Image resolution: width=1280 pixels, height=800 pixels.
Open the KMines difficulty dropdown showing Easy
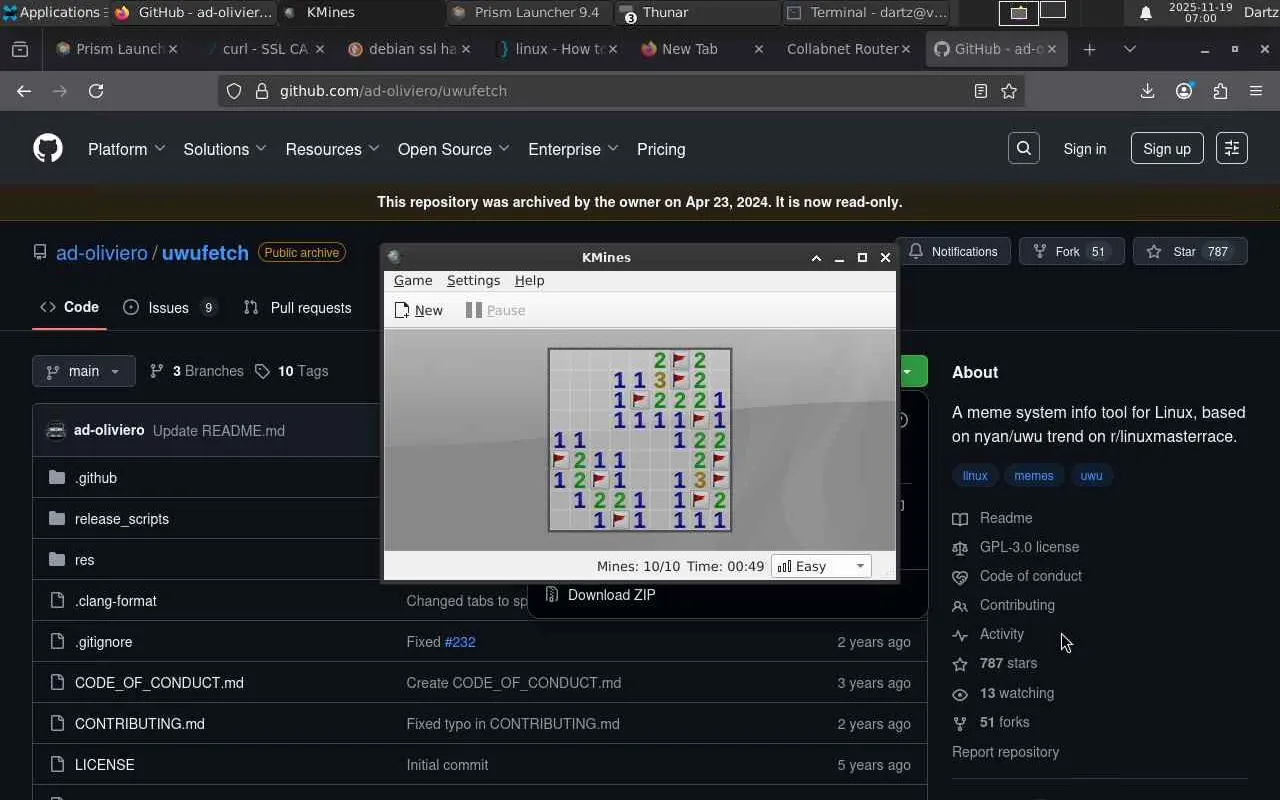pyautogui.click(x=821, y=566)
